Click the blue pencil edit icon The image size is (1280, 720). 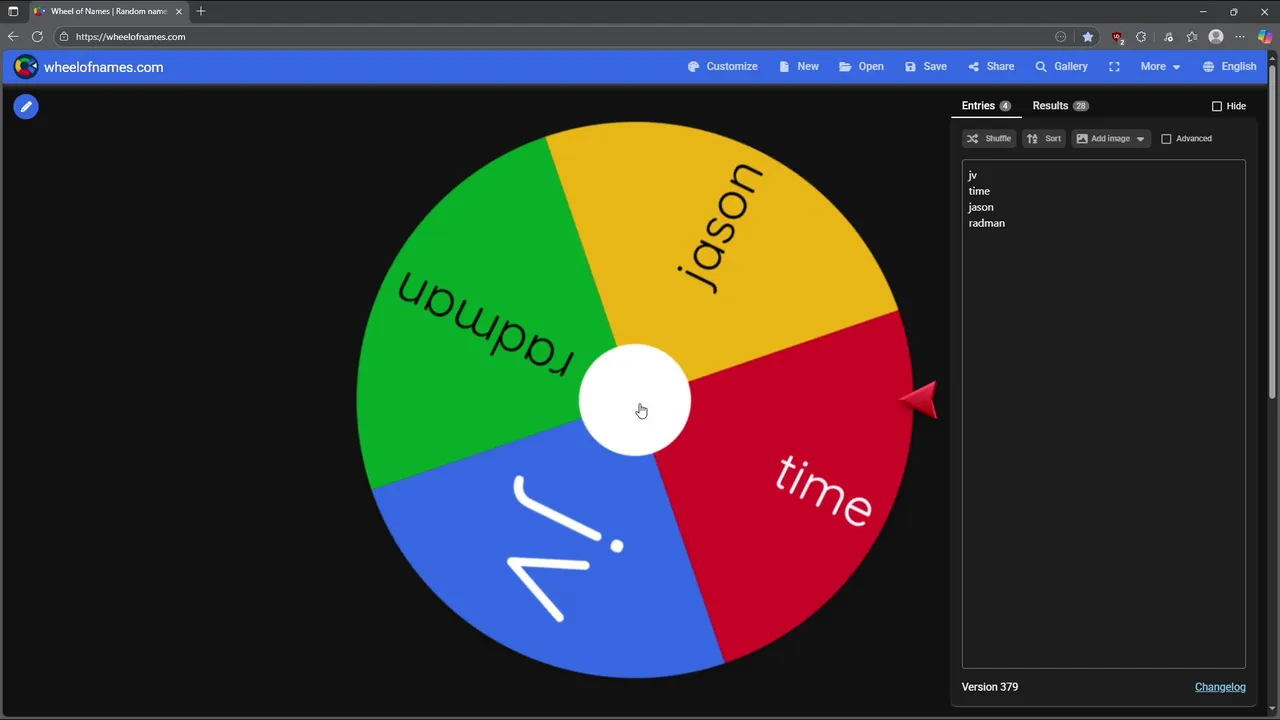pos(26,106)
